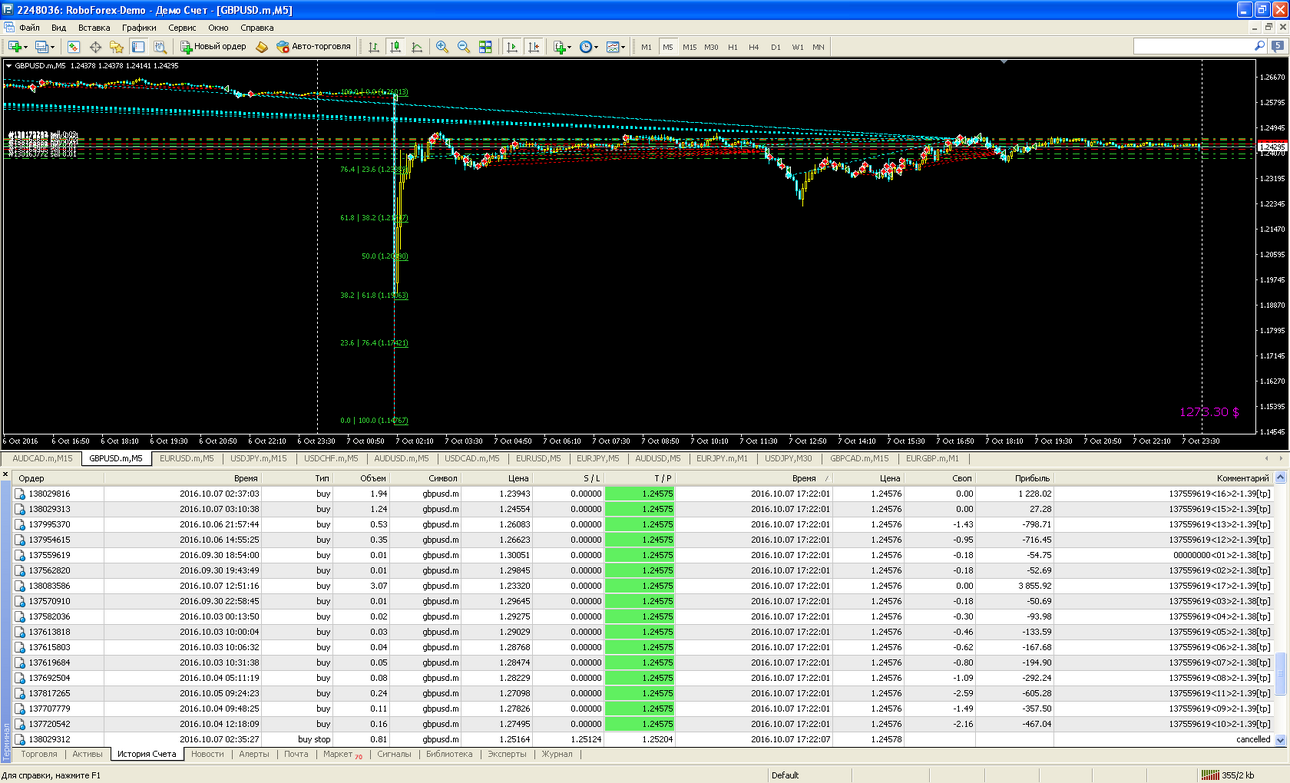Screen dimensions: 1290x783
Task: Switch chart to candlesticks view
Action: click(x=395, y=47)
